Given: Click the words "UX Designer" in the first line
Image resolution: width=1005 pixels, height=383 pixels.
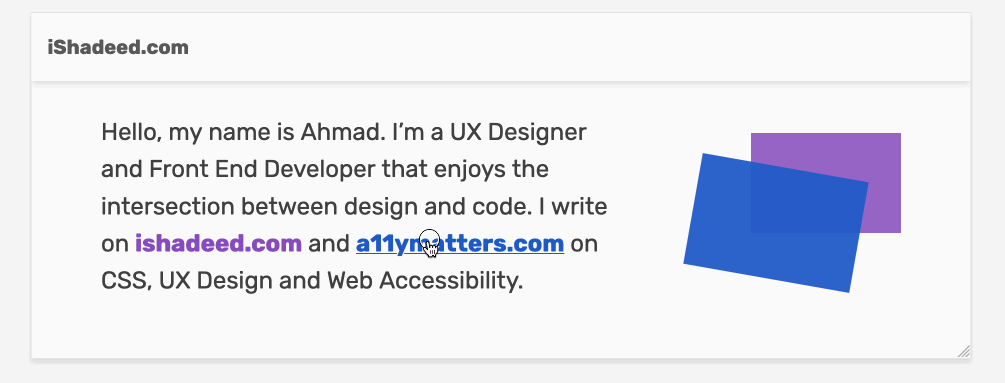Looking at the screenshot, I should click(518, 133).
